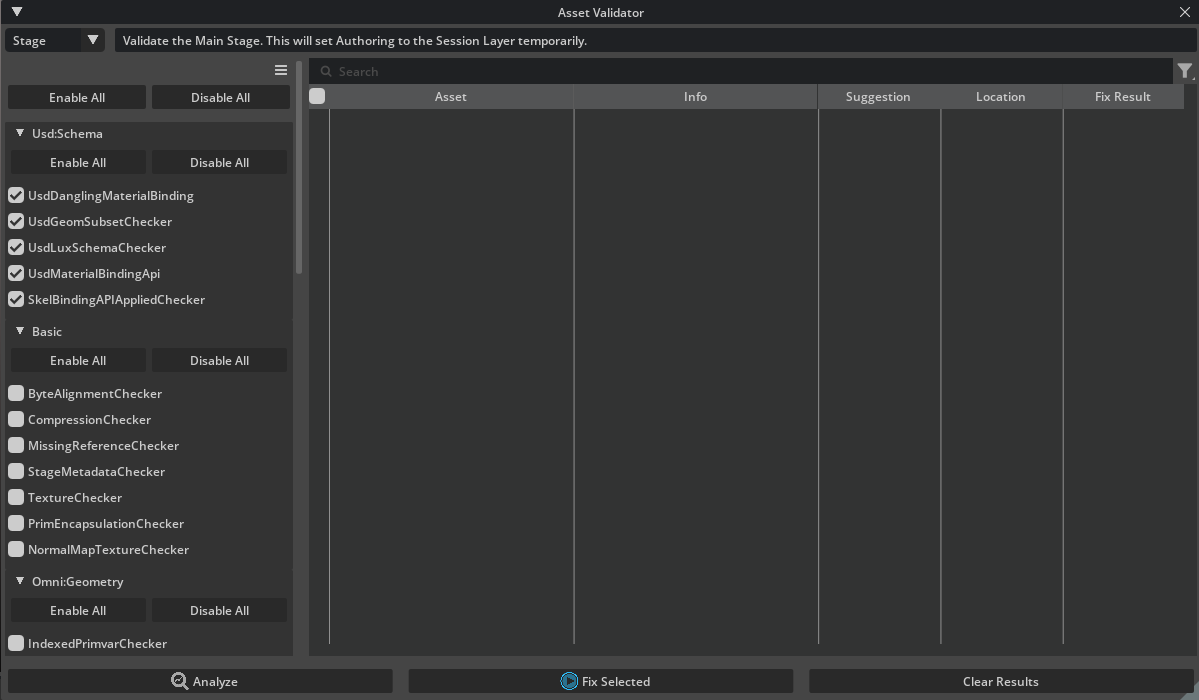Sort by the Asset column header
The image size is (1199, 700).
point(450,97)
